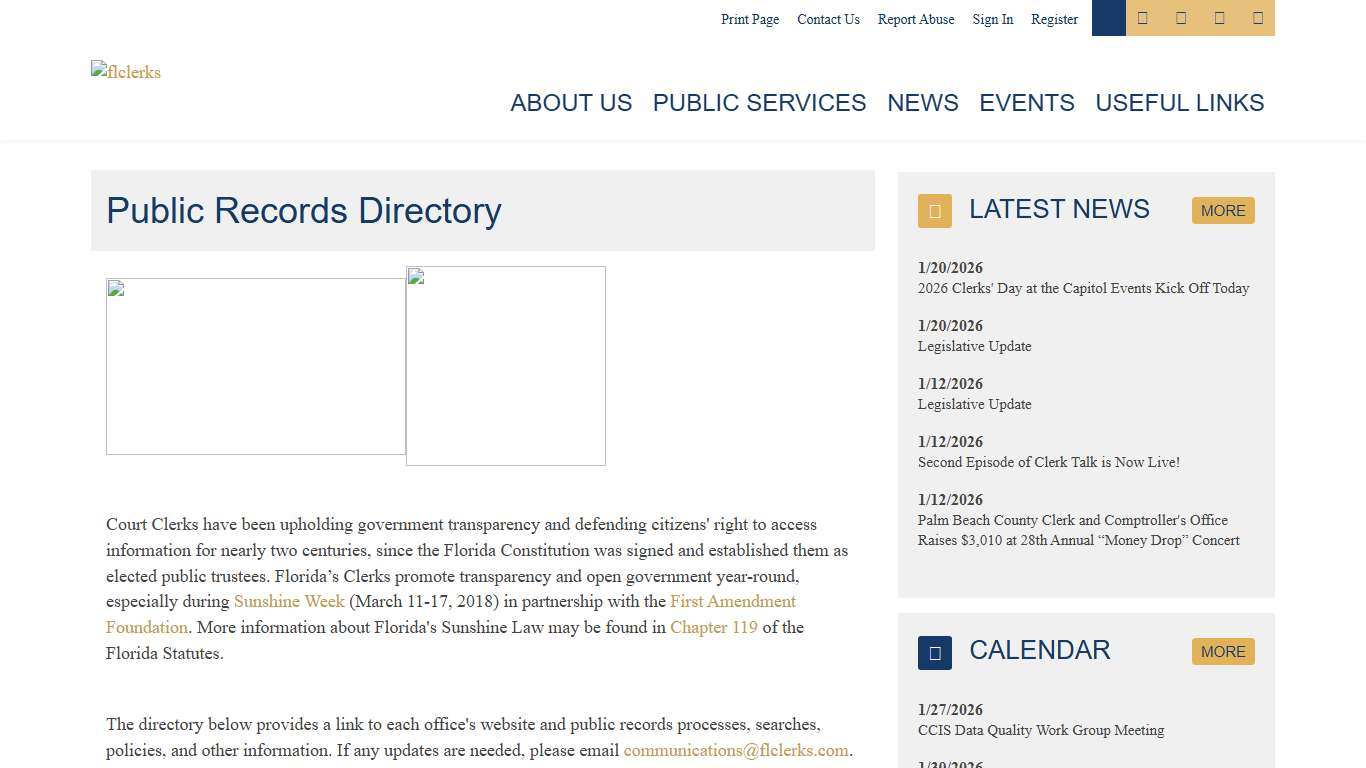Click MORE next to Latest News
Viewport: 1366px width, 768px height.
[x=1223, y=211]
